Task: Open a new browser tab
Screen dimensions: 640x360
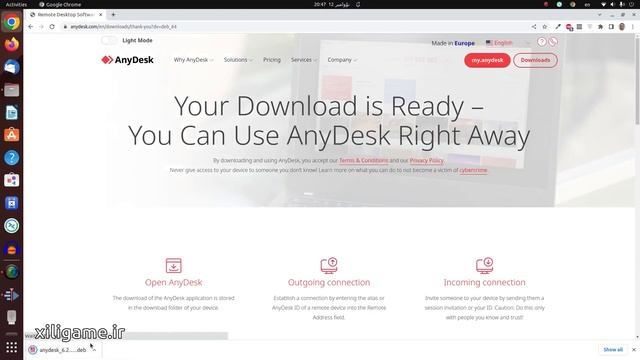Action: click(x=113, y=14)
